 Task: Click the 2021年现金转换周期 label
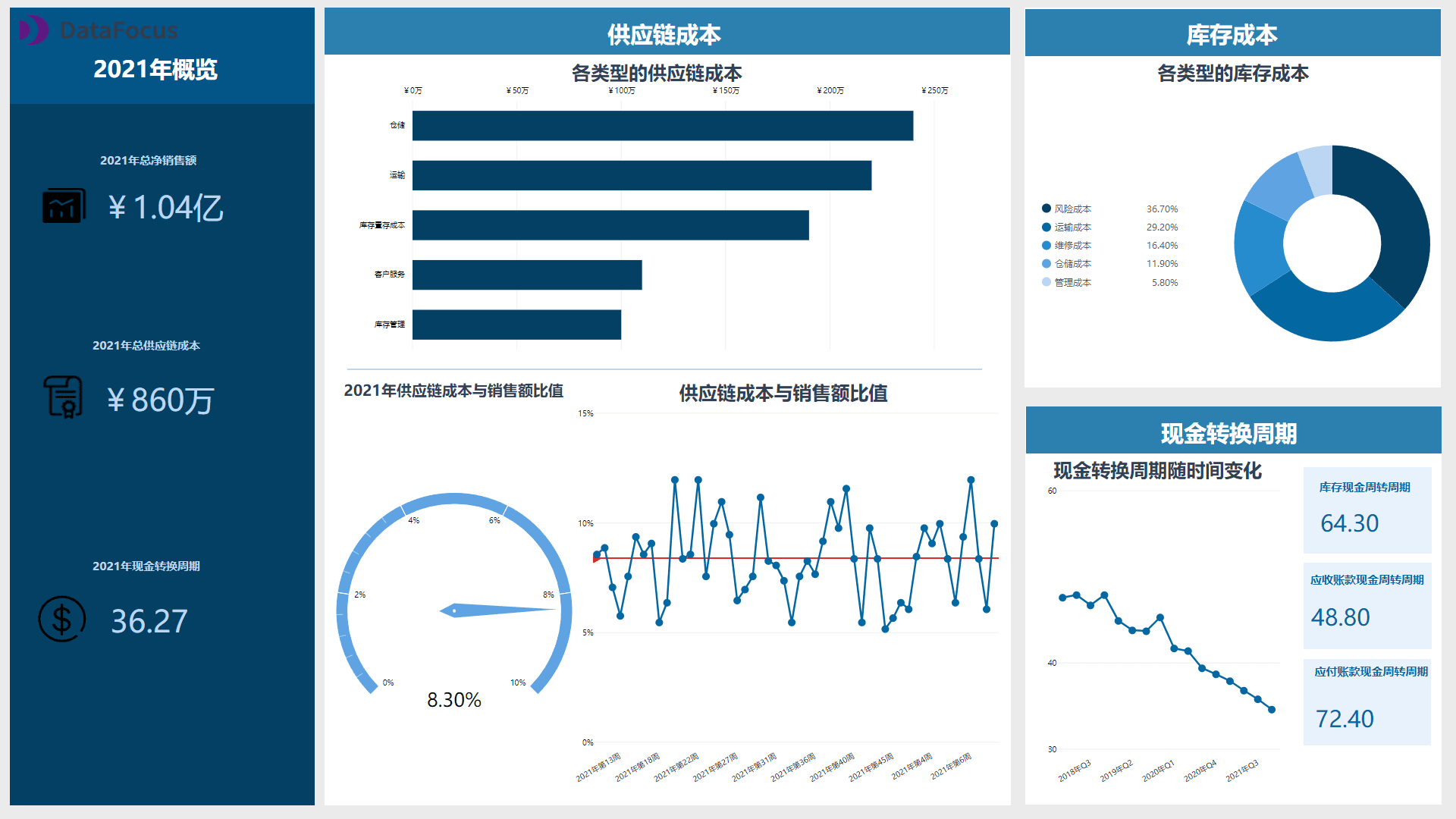[x=146, y=566]
